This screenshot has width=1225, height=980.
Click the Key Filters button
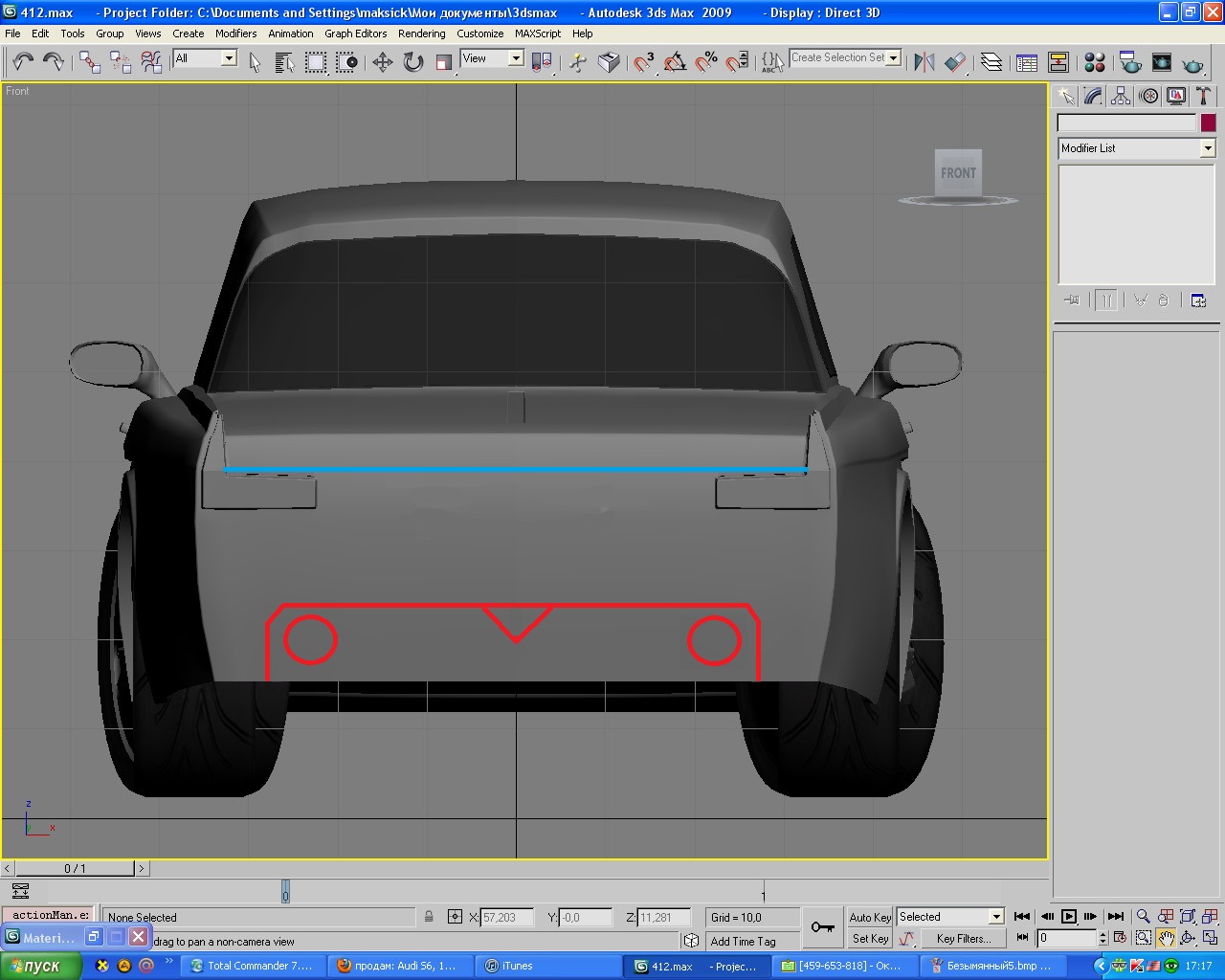(963, 939)
